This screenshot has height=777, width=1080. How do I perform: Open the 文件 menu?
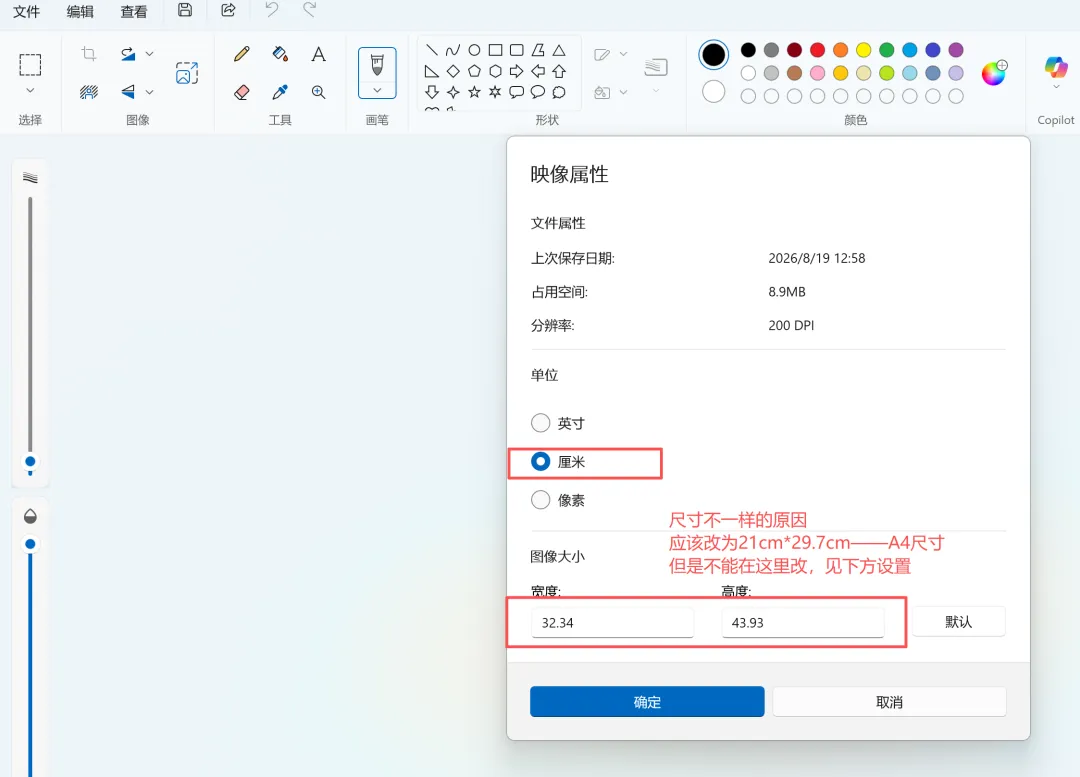(x=26, y=12)
